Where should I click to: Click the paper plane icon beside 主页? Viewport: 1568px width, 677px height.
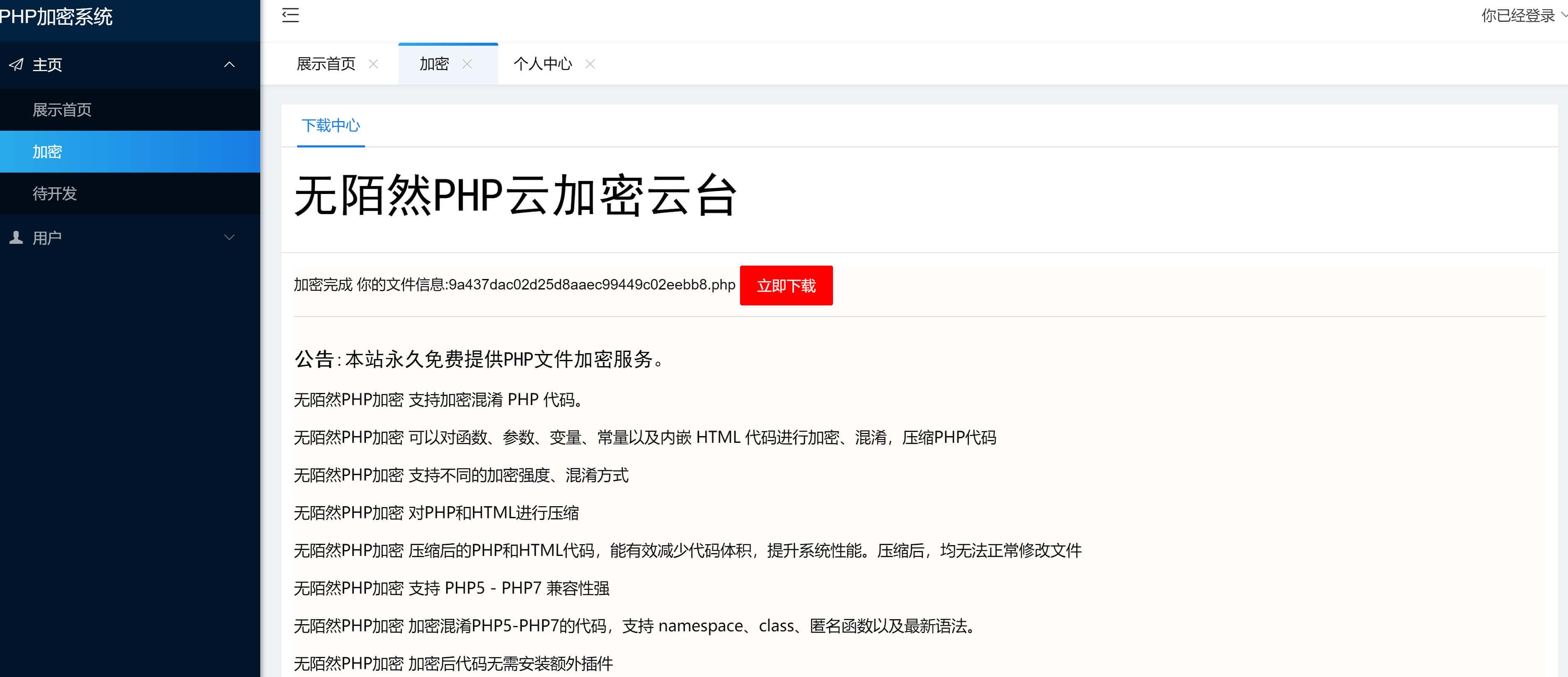tap(16, 65)
